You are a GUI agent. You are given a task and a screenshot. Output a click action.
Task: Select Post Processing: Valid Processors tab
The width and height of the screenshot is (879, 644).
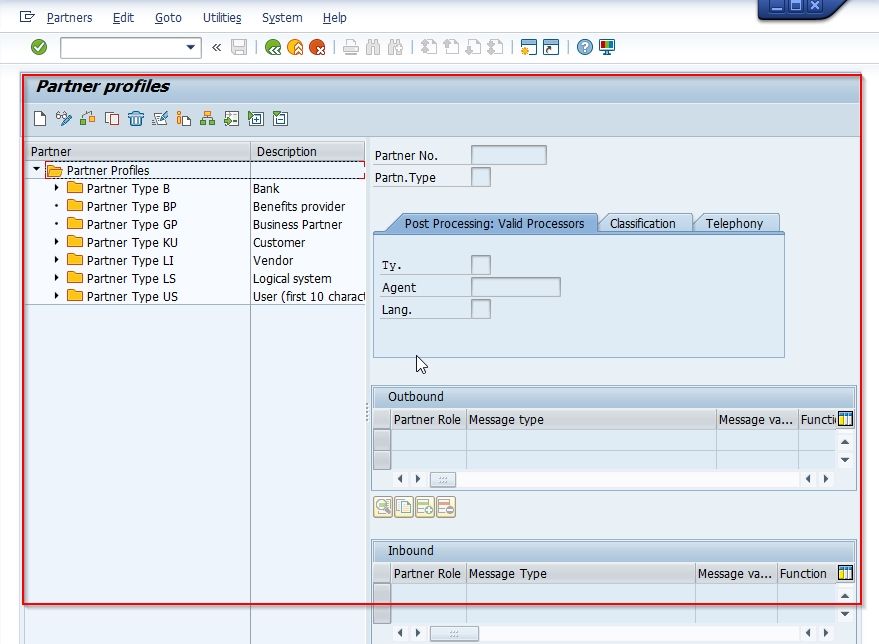coord(494,223)
